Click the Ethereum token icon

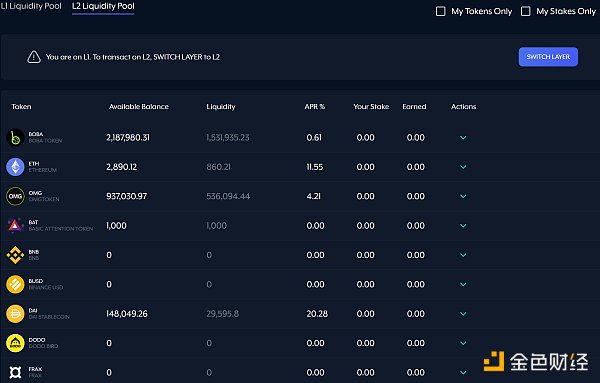click(x=15, y=167)
